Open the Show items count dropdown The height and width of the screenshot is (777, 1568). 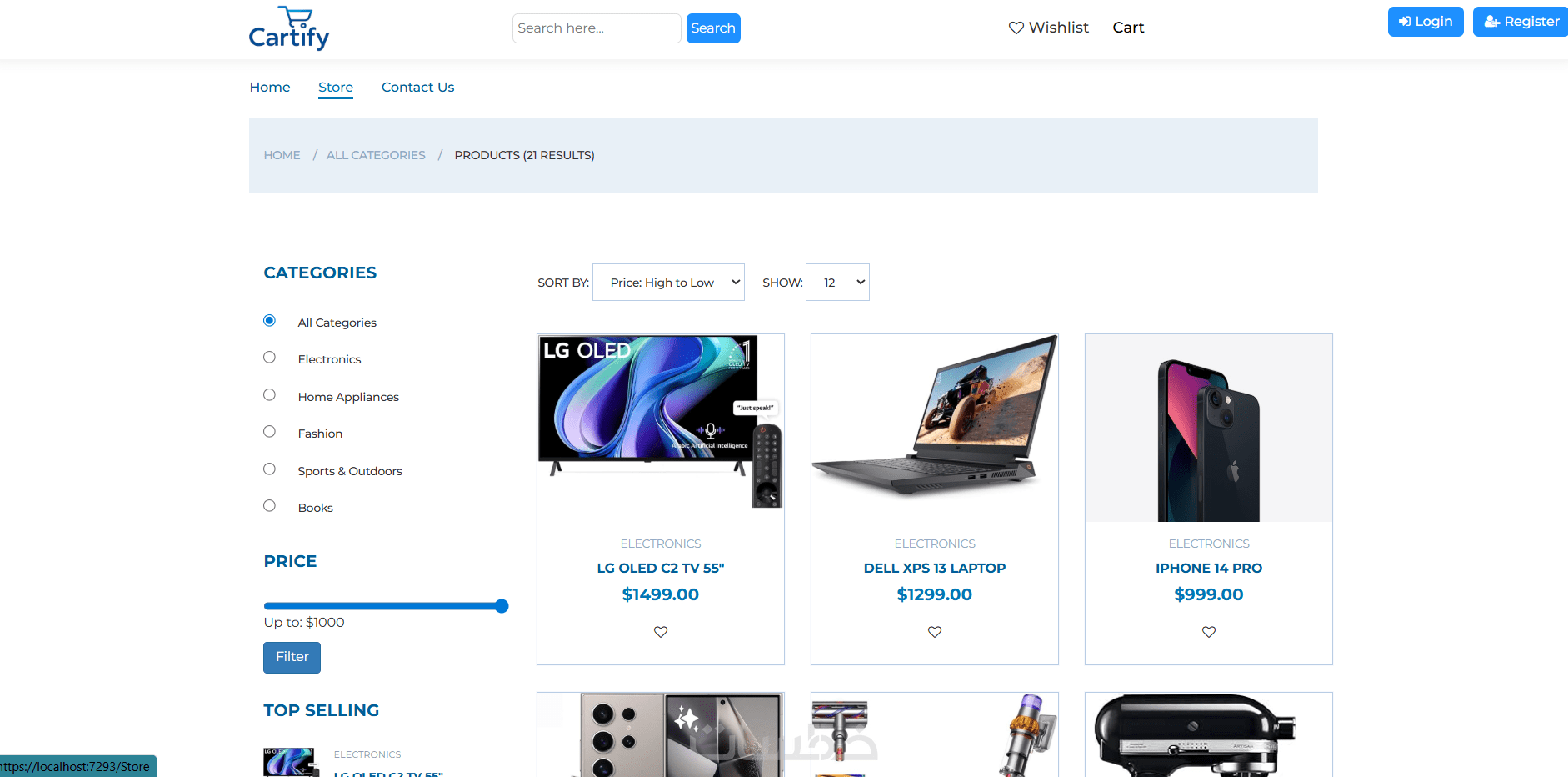click(837, 283)
